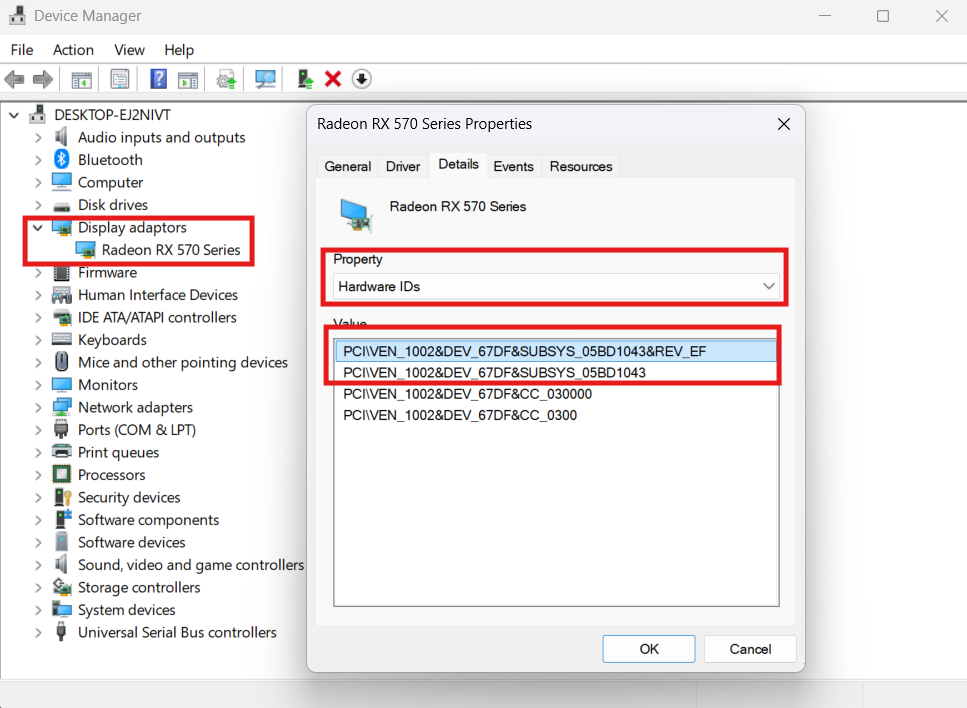Expand the Audio inputs and outputs category
967x708 pixels.
click(x=38, y=137)
